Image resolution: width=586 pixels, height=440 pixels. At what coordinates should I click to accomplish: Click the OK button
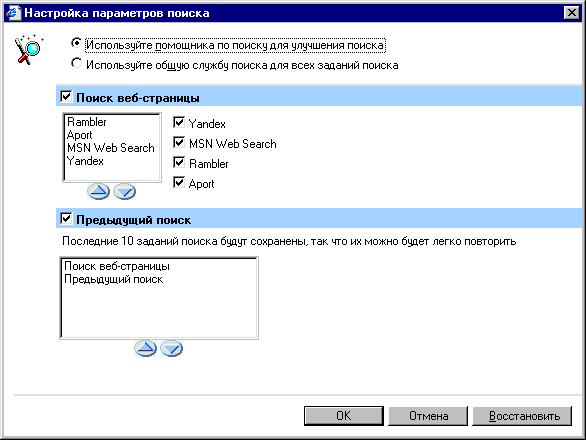coord(344,416)
